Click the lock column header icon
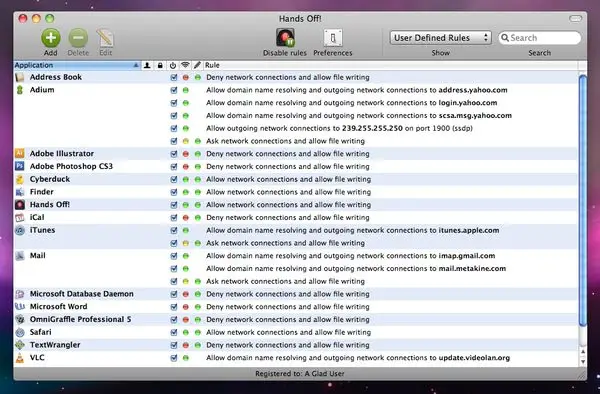The height and width of the screenshot is (394, 600). [160, 65]
